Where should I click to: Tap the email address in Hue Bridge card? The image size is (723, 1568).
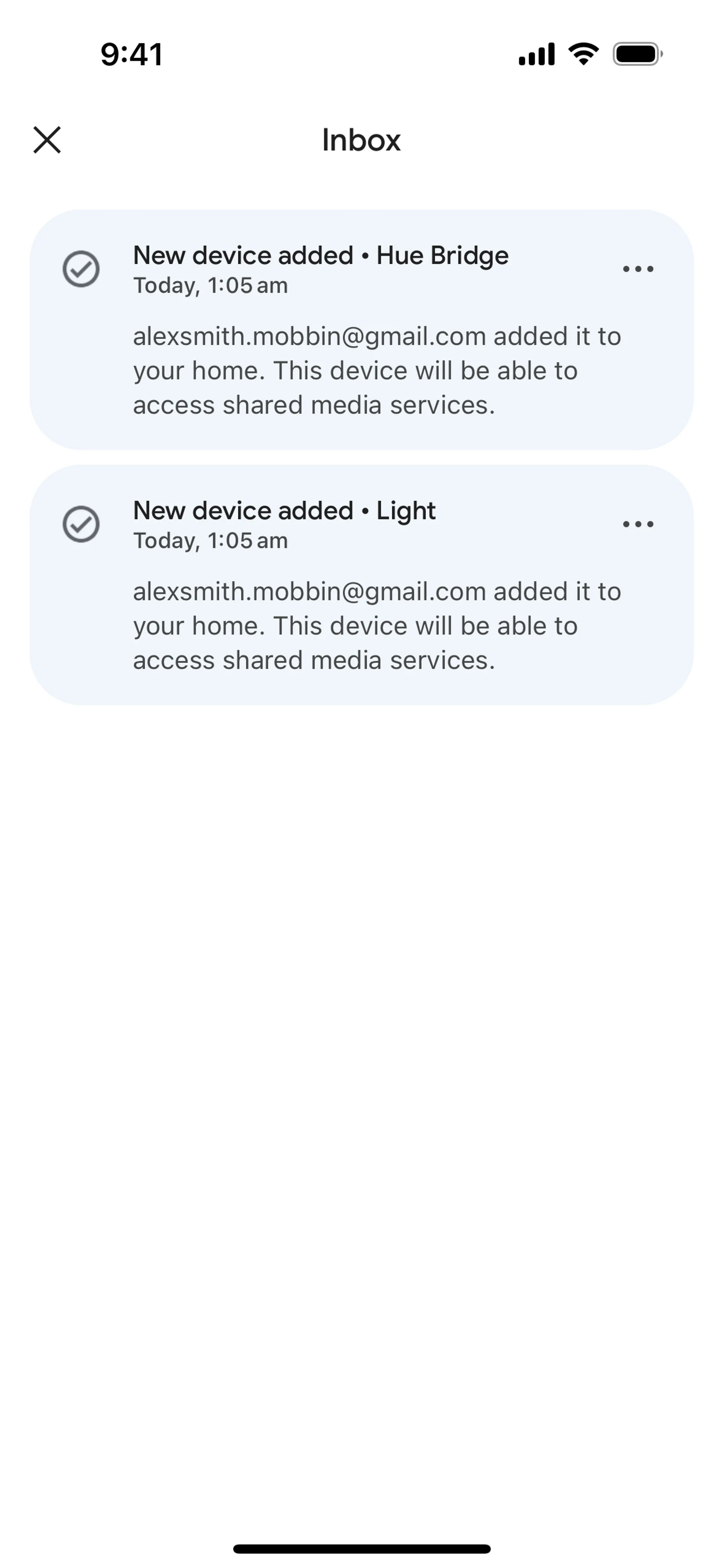[309, 336]
